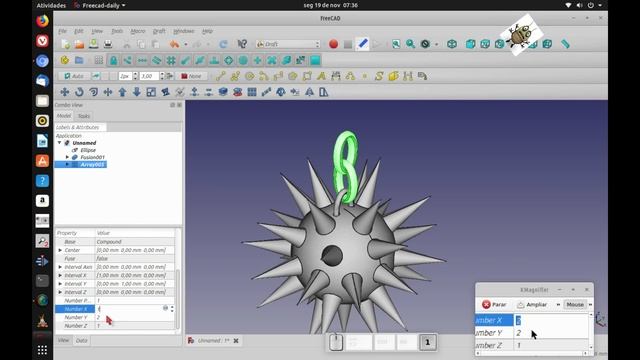
Task: Undo the last action via the orange arrow
Action: [174, 44]
